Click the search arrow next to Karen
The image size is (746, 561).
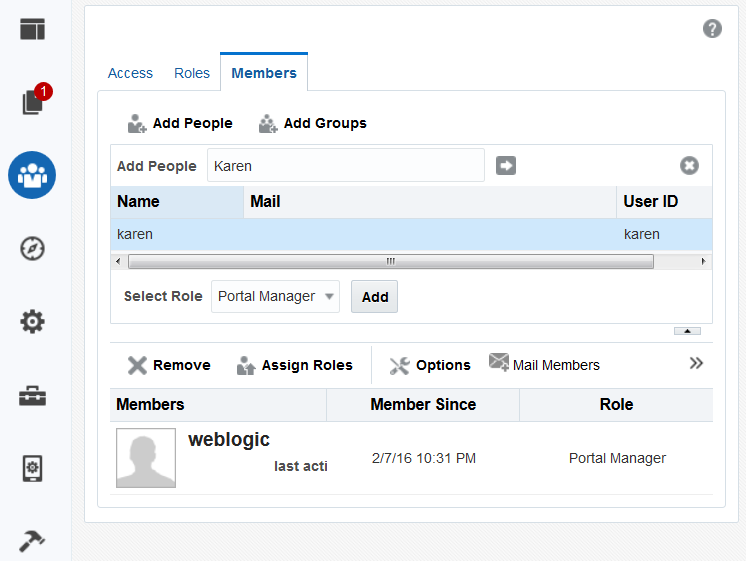click(x=506, y=166)
